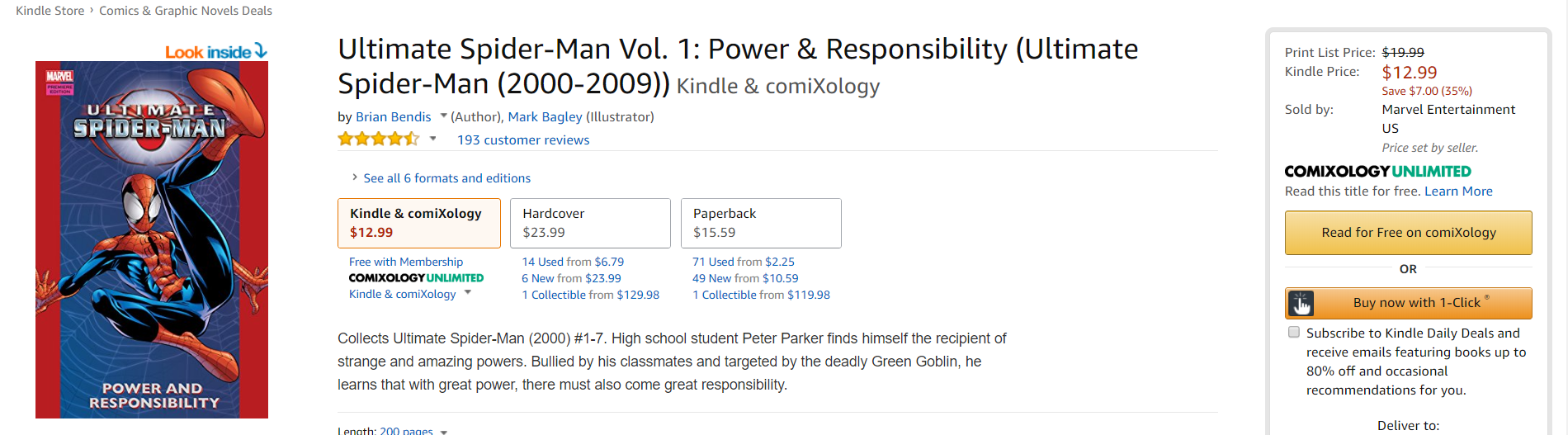Select the Hardcover $23.99 format tab

click(590, 223)
